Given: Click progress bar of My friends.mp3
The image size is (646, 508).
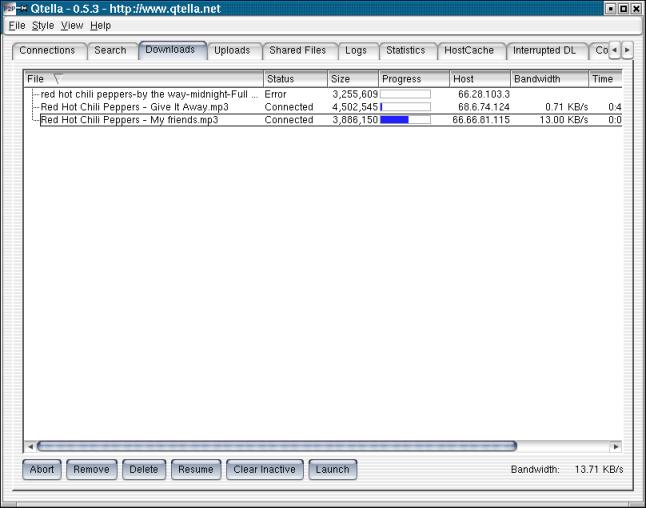Looking at the screenshot, I should (405, 120).
